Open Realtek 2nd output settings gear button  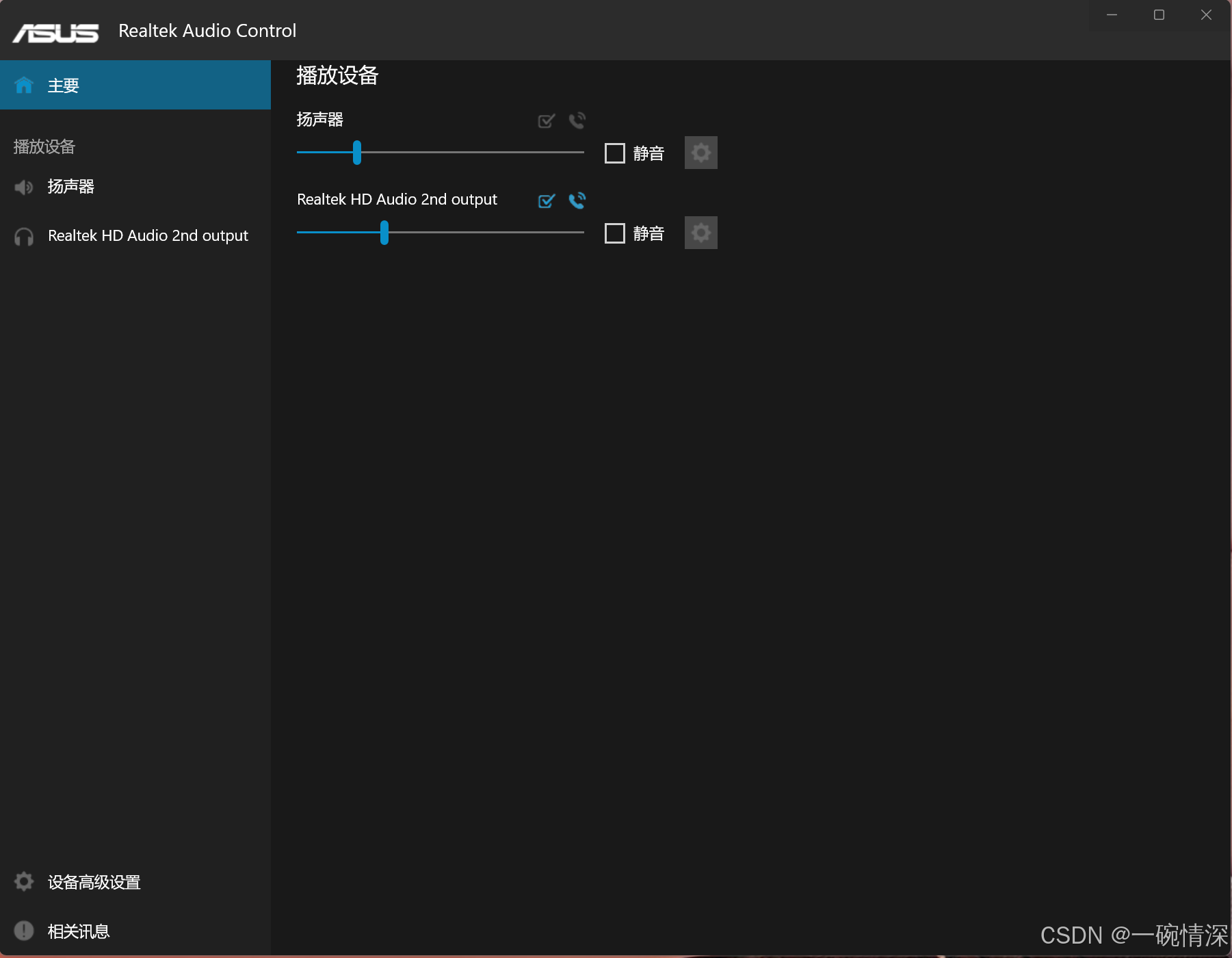pos(701,233)
